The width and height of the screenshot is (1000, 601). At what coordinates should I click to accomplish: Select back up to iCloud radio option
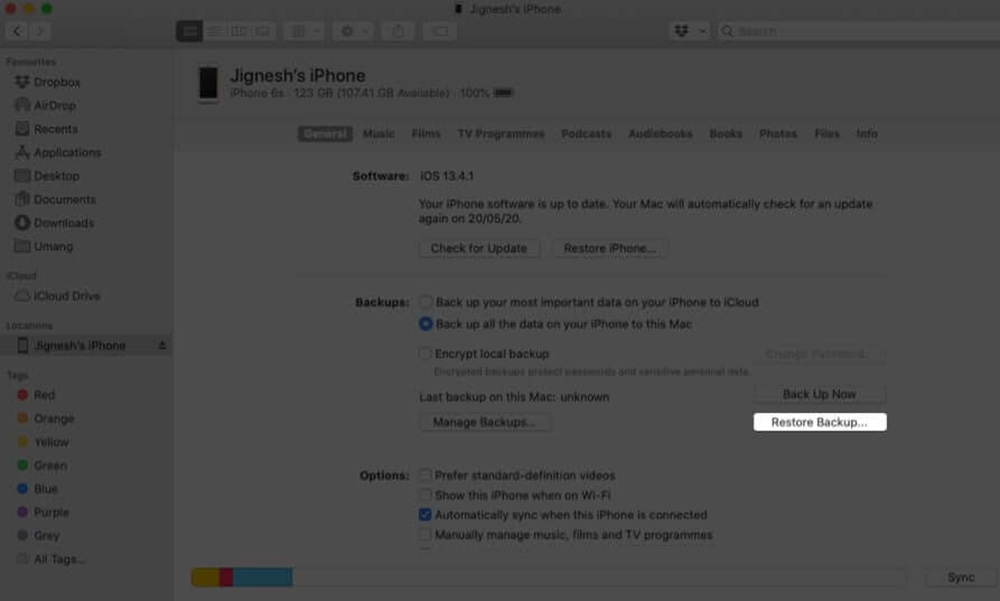[x=425, y=302]
